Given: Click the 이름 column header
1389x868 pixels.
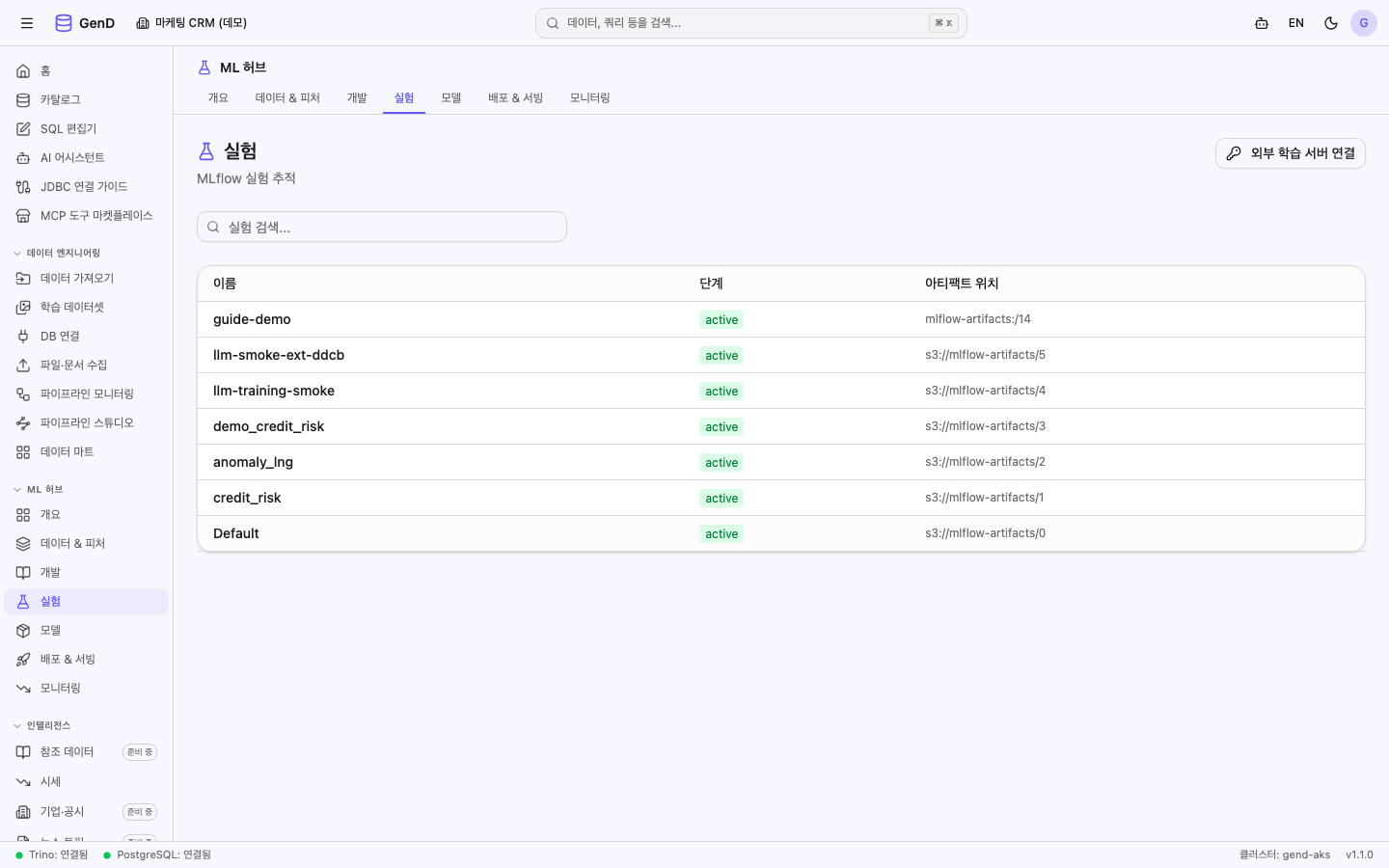Looking at the screenshot, I should 225,284.
